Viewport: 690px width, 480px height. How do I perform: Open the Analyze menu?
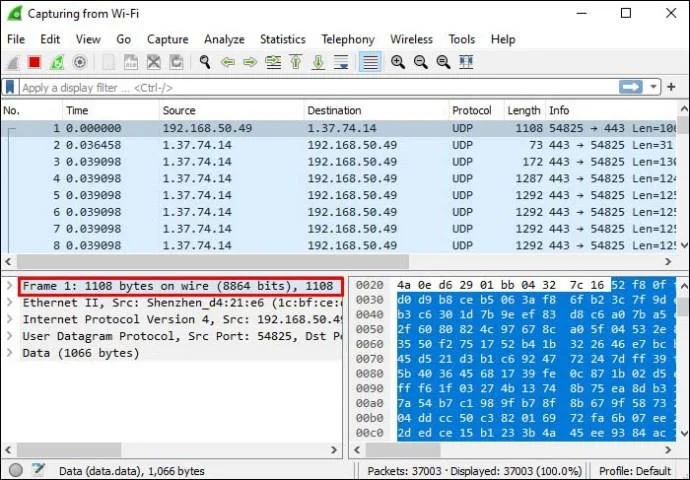coord(224,39)
